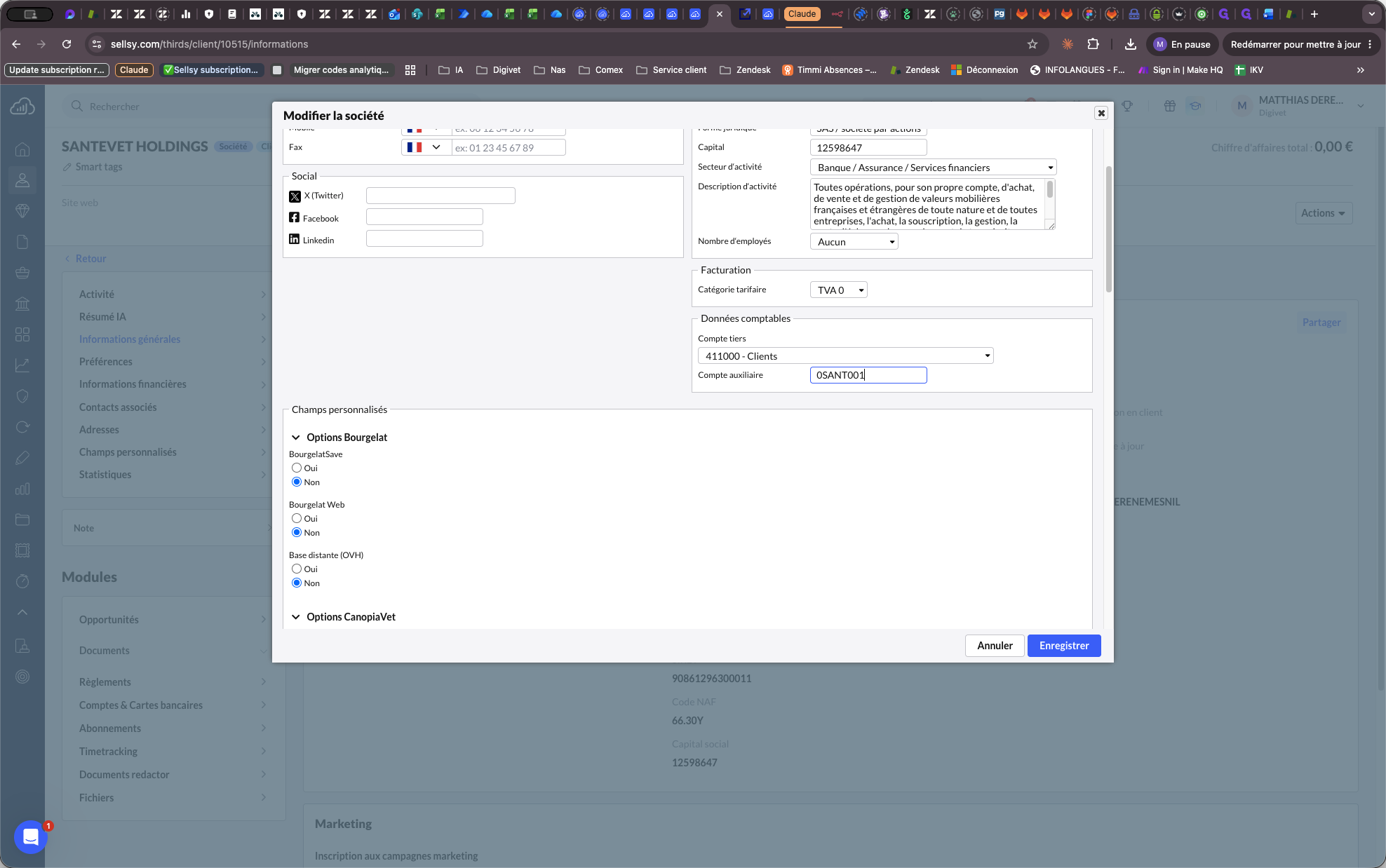
Task: Focus the Linkedin input field
Action: click(424, 239)
